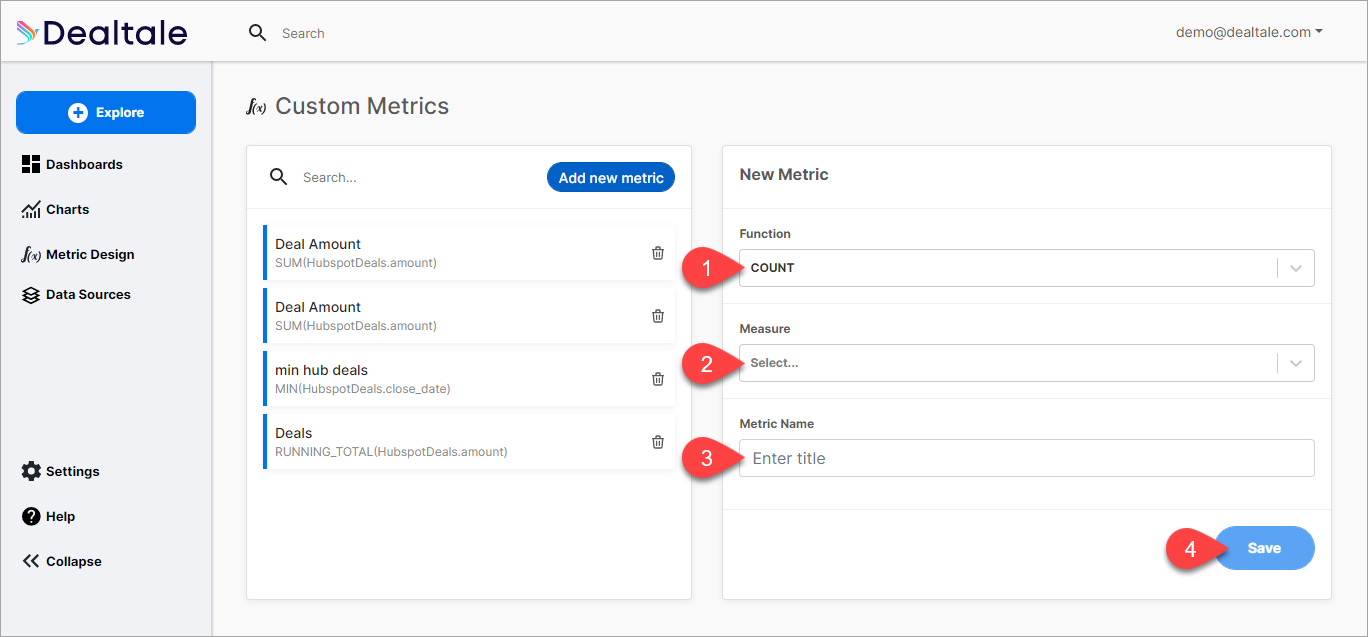Open Charts in the sidebar
This screenshot has height=637, width=1368.
coord(55,209)
